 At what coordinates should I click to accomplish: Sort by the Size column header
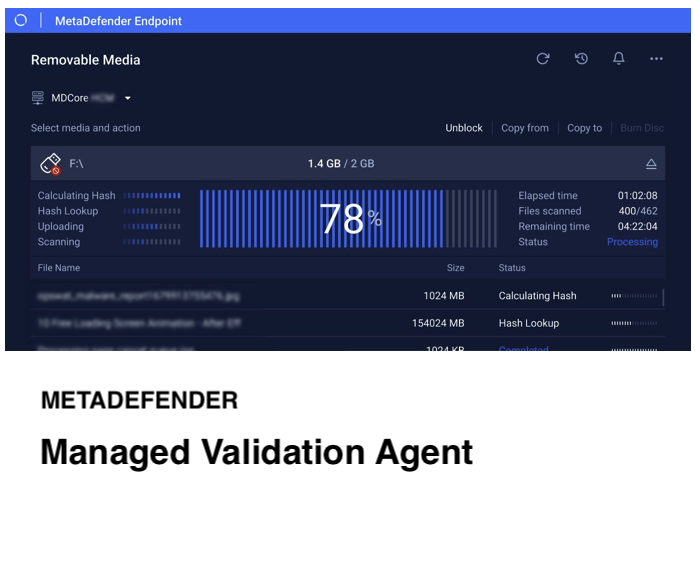click(455, 268)
